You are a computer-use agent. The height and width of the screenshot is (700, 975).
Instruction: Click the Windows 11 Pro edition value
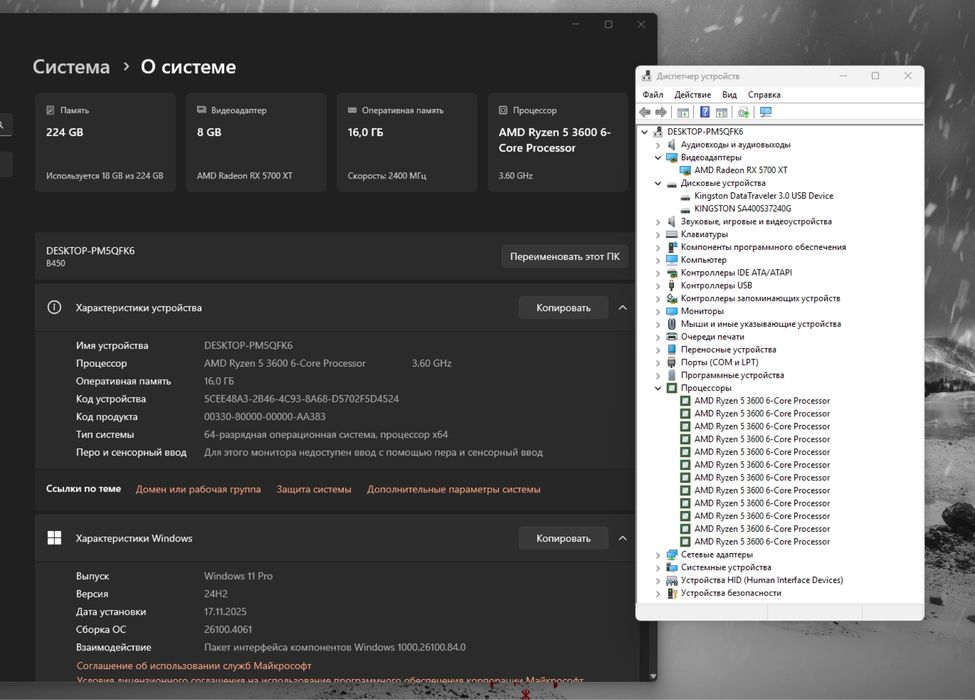[238, 576]
